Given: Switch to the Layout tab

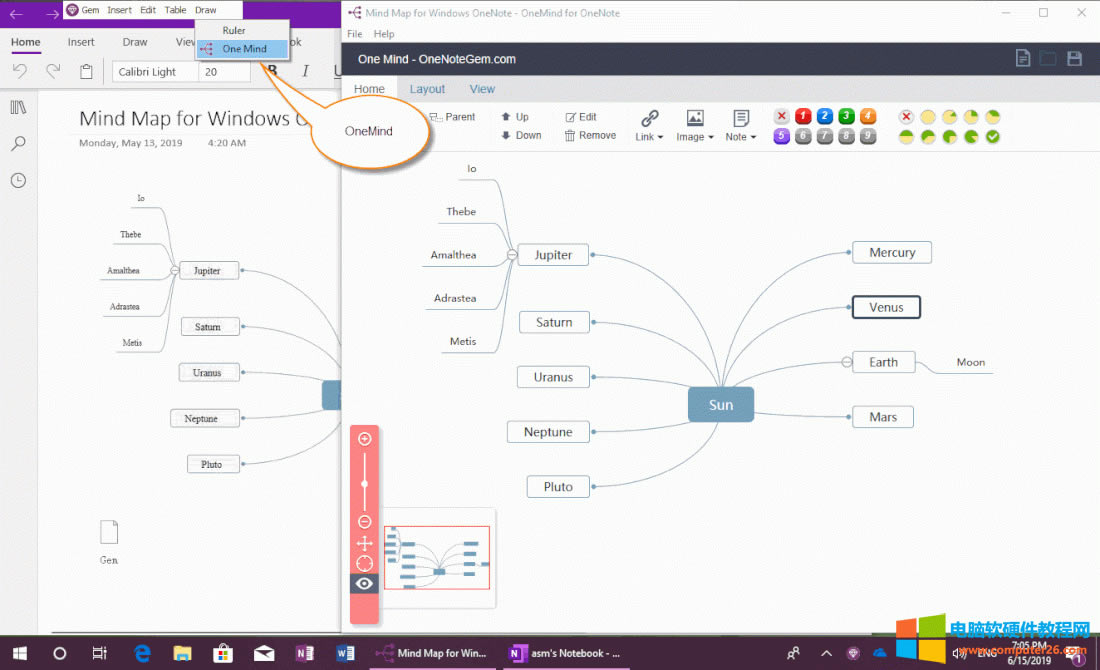Looking at the screenshot, I should tap(427, 89).
